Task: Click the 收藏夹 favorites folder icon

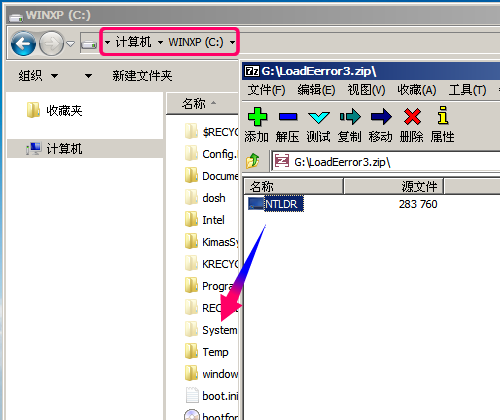Action: point(33,110)
